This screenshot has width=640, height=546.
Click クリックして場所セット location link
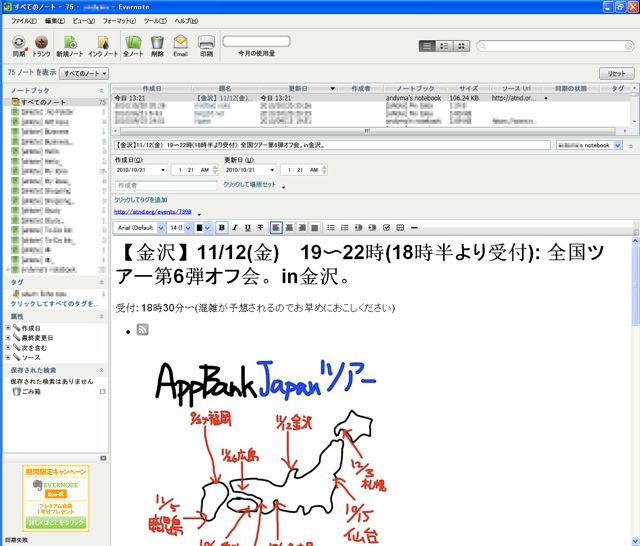click(x=249, y=185)
